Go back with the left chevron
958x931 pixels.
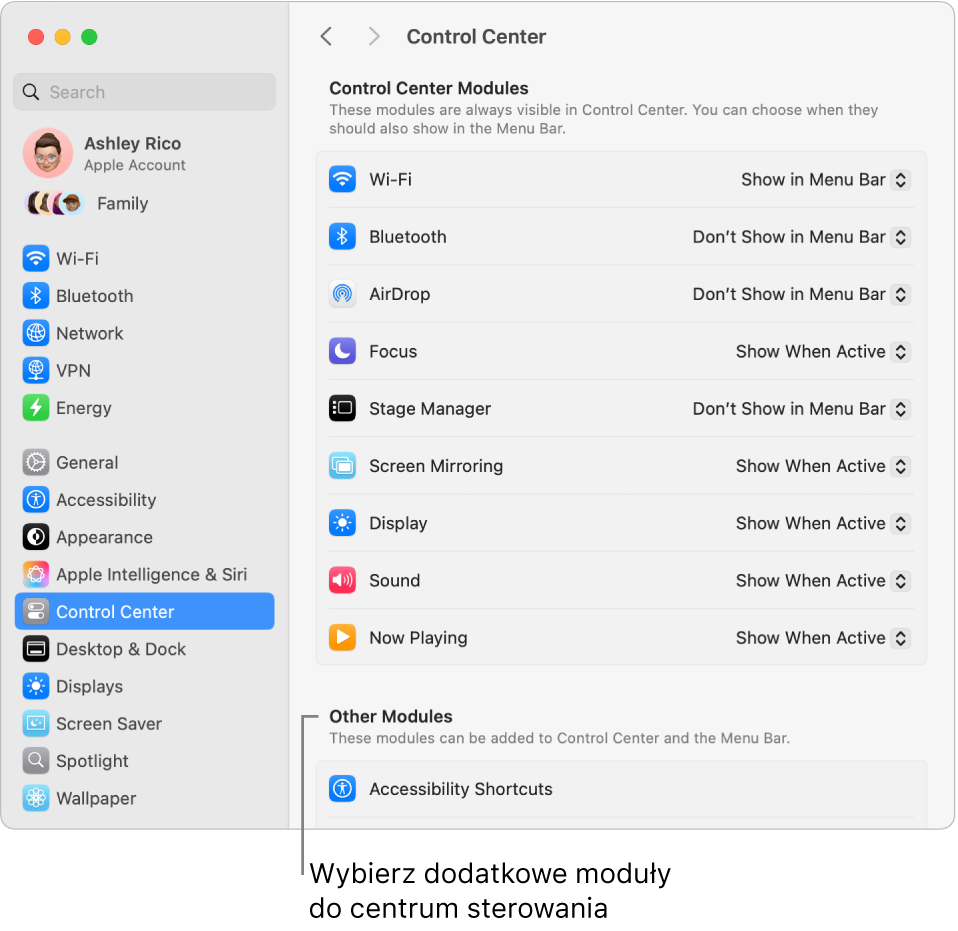(x=326, y=37)
